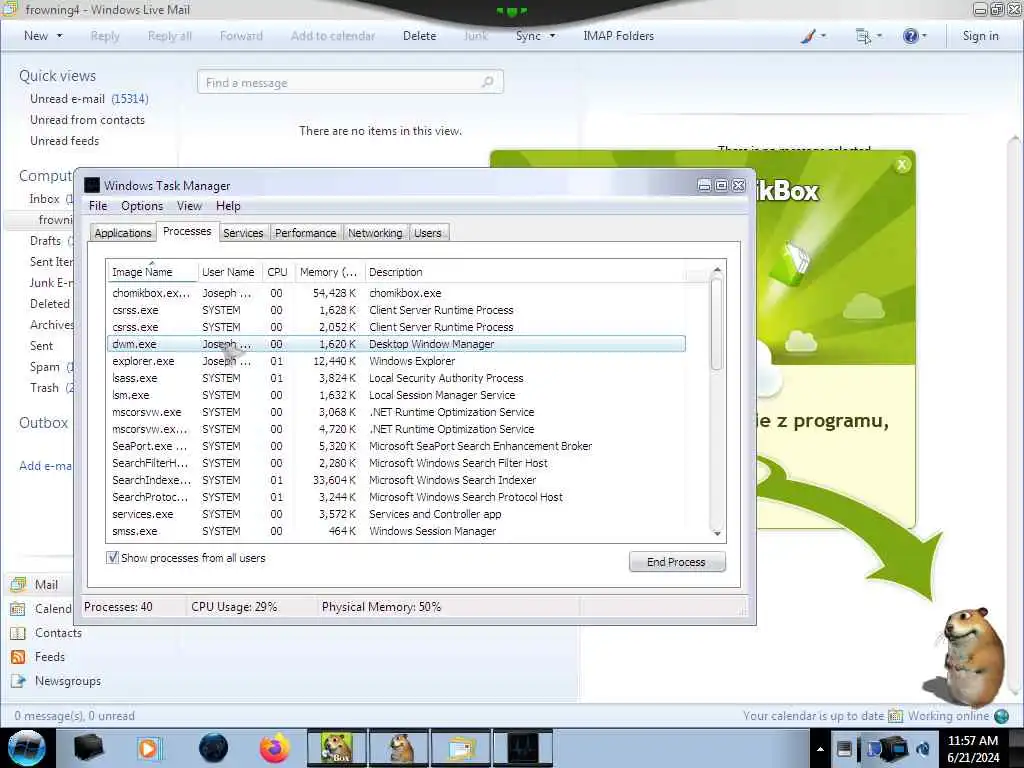Open the Contacts section icon
Screen dimensions: 1024x768
click(x=18, y=633)
